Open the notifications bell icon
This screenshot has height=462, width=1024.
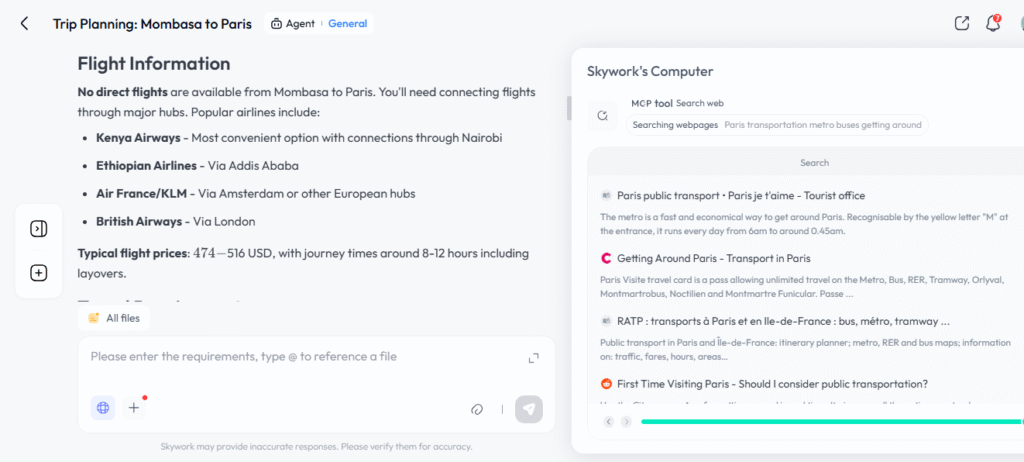993,24
